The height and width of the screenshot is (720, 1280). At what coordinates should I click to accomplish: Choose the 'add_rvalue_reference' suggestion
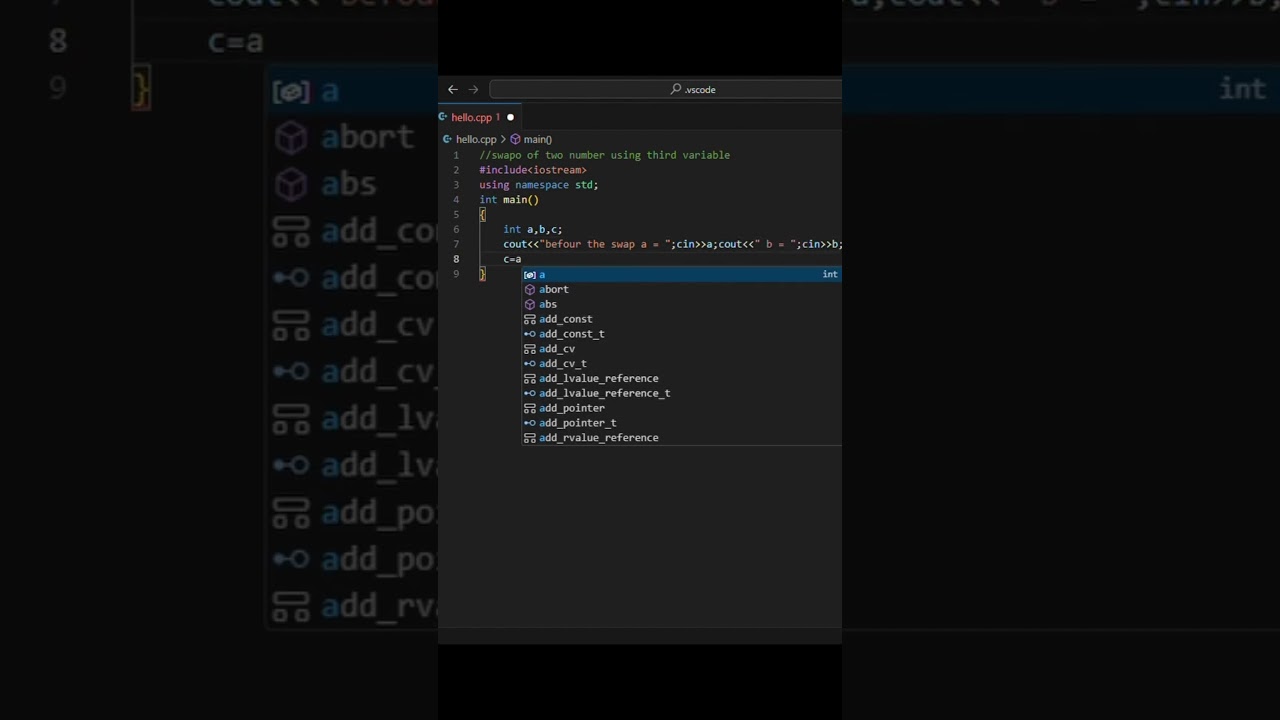point(681,437)
